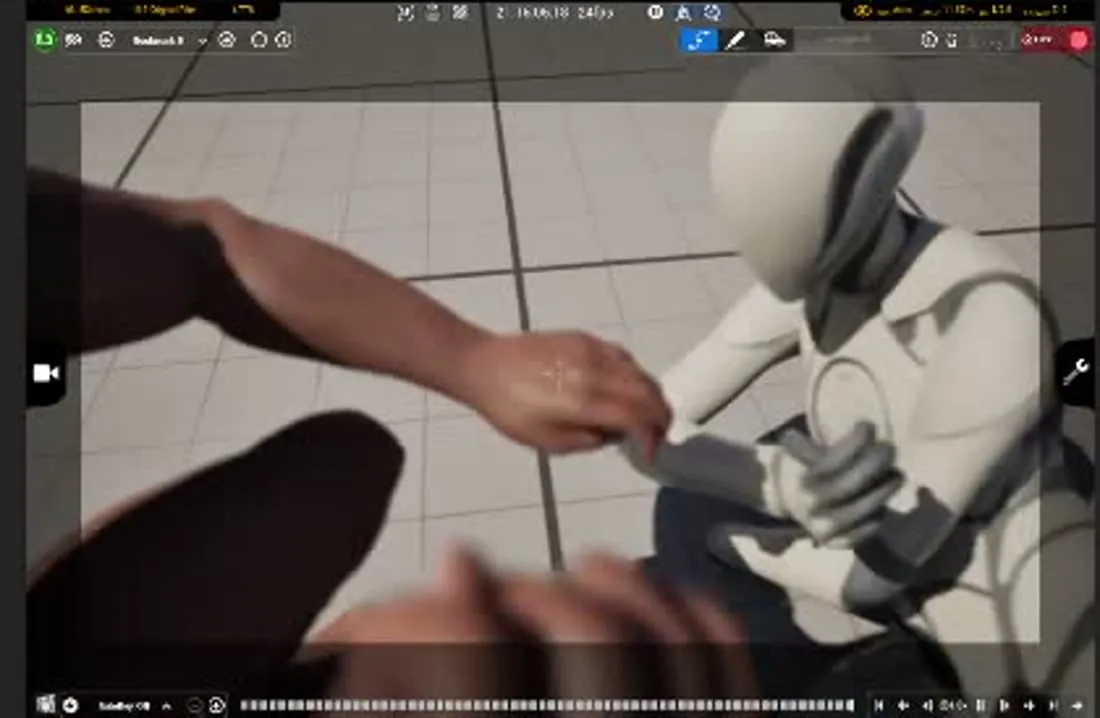Pause playback using the bottom pause button
Image resolution: width=1100 pixels, height=718 pixels.
(981, 705)
